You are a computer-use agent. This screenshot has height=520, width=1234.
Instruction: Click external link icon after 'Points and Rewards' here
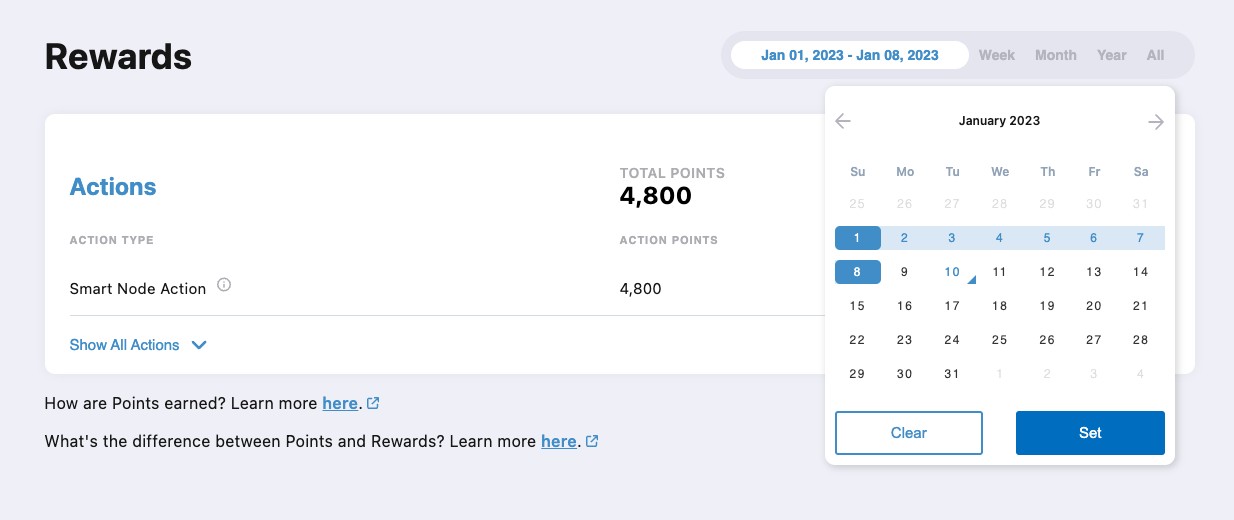(592, 441)
